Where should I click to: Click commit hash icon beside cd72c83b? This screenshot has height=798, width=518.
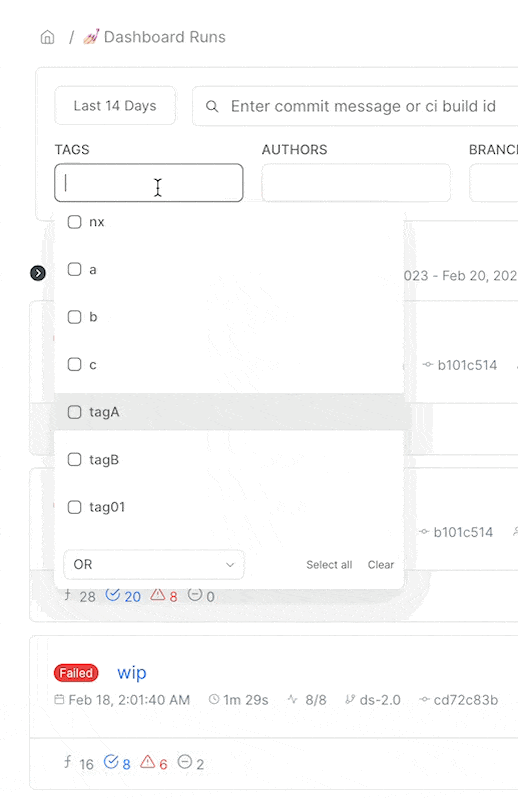click(424, 700)
